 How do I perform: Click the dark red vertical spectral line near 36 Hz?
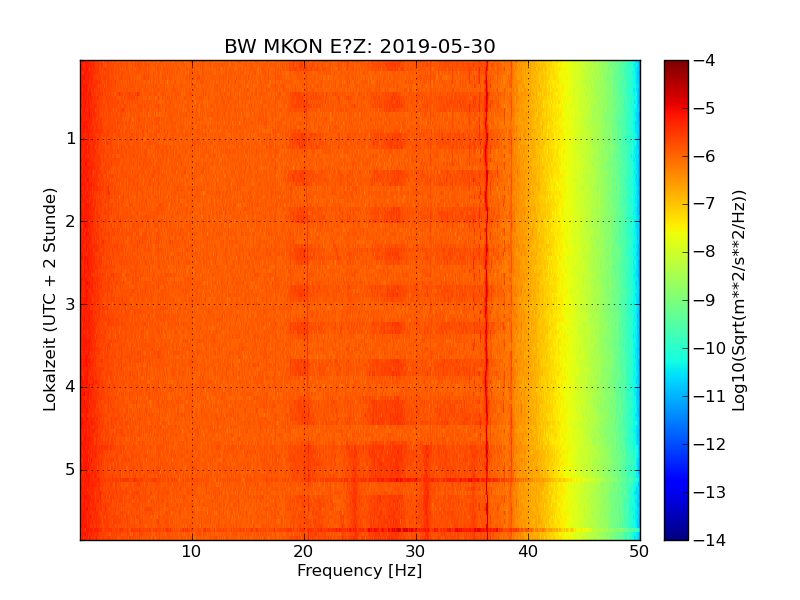pos(487,300)
